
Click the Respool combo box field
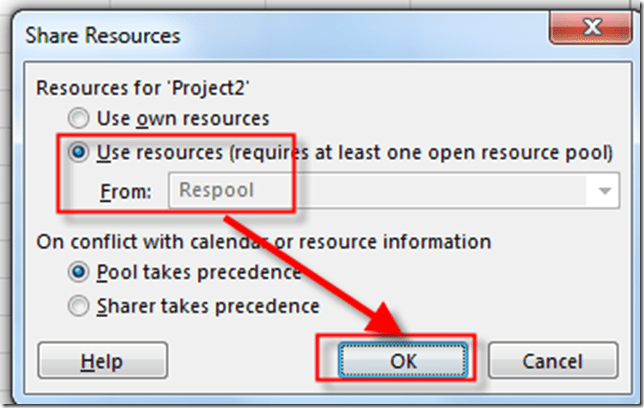click(380, 190)
